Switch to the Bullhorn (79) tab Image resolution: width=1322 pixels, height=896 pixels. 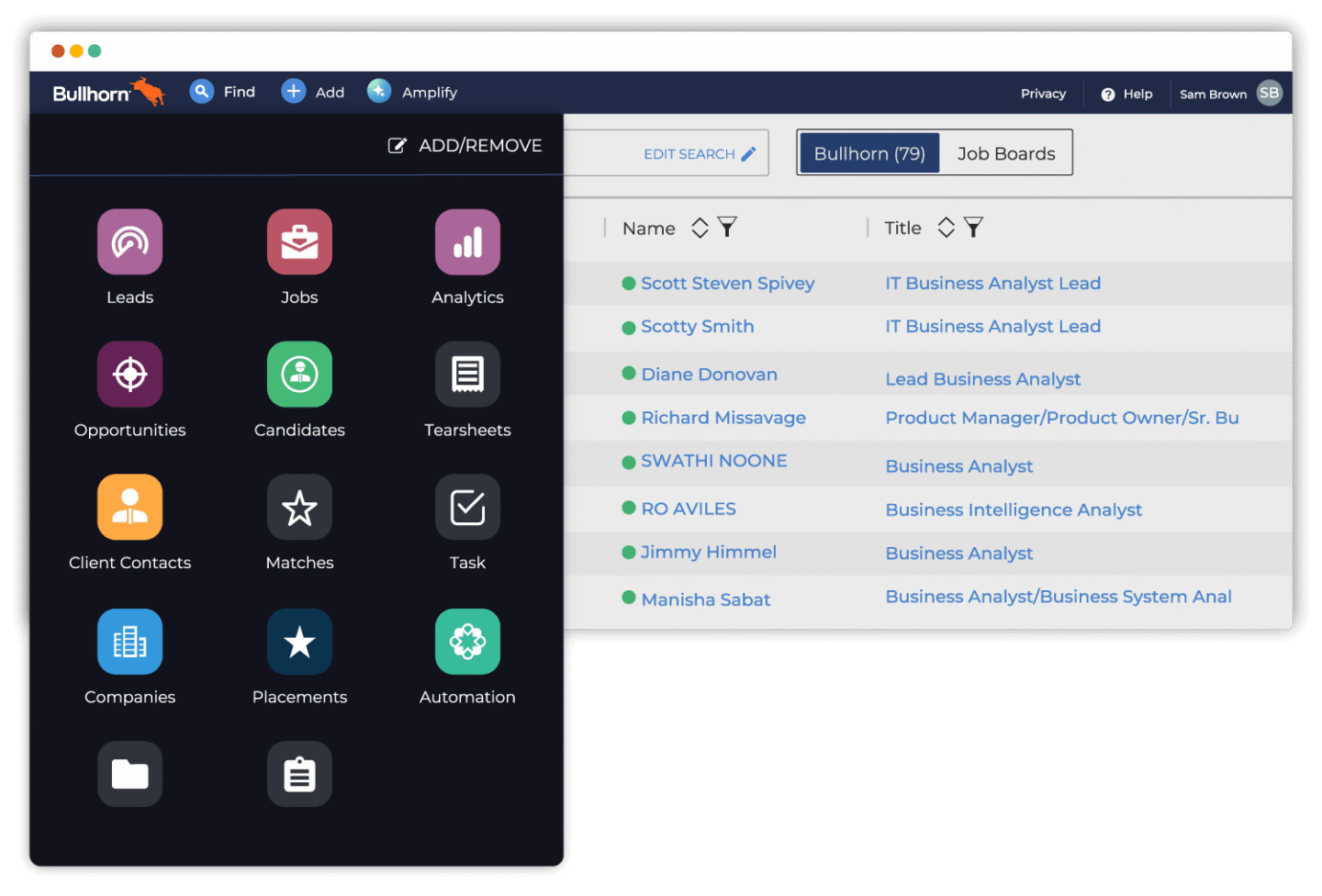coord(869,153)
